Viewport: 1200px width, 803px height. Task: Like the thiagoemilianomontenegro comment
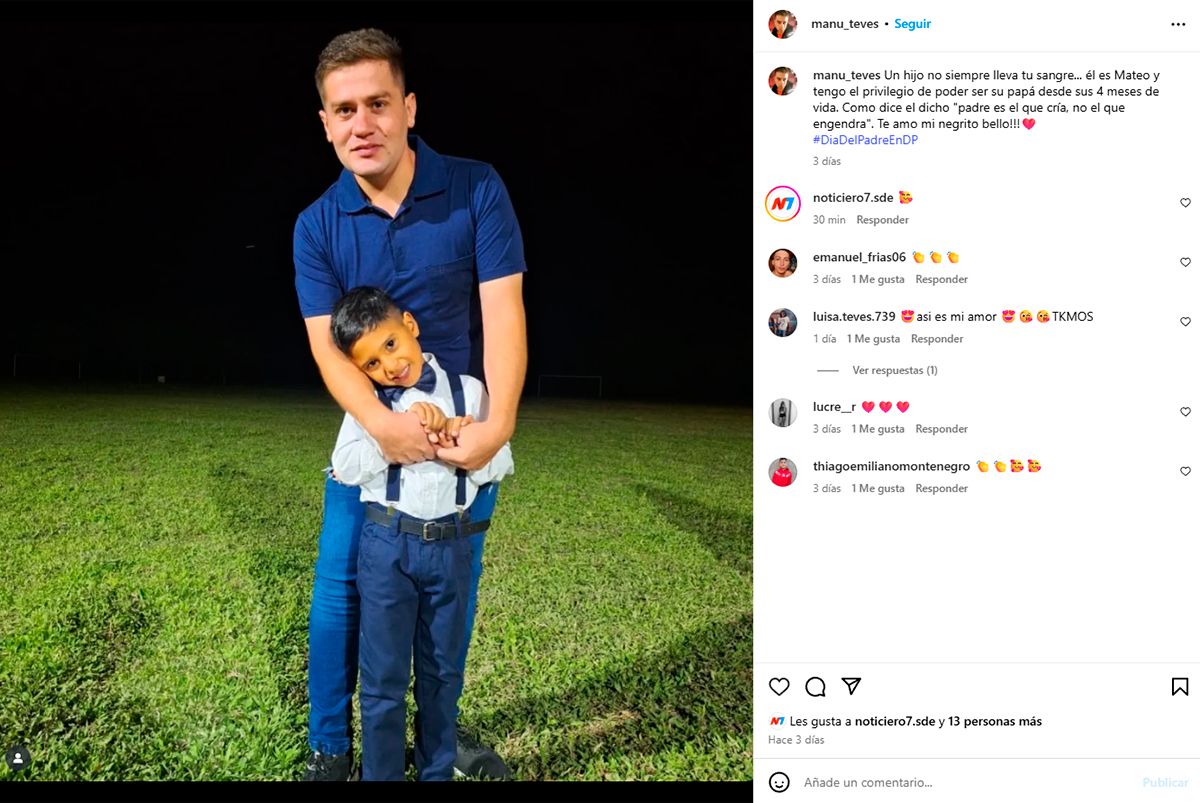pyautogui.click(x=1185, y=471)
